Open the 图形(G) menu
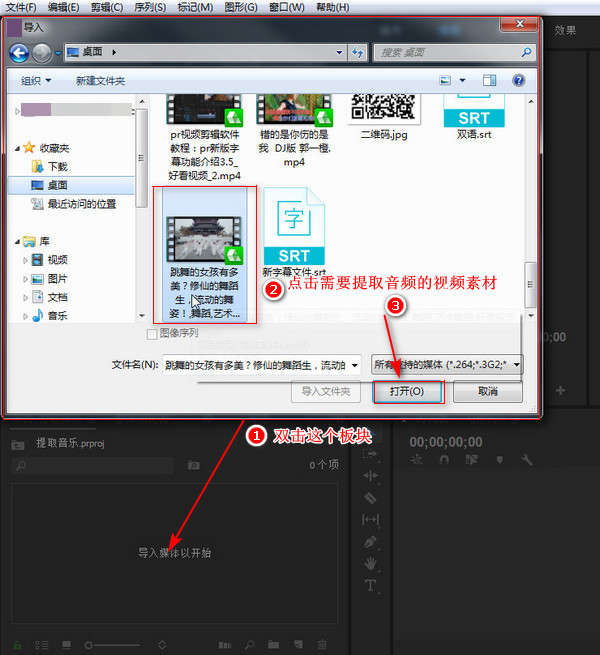The height and width of the screenshot is (655, 600). [x=241, y=8]
